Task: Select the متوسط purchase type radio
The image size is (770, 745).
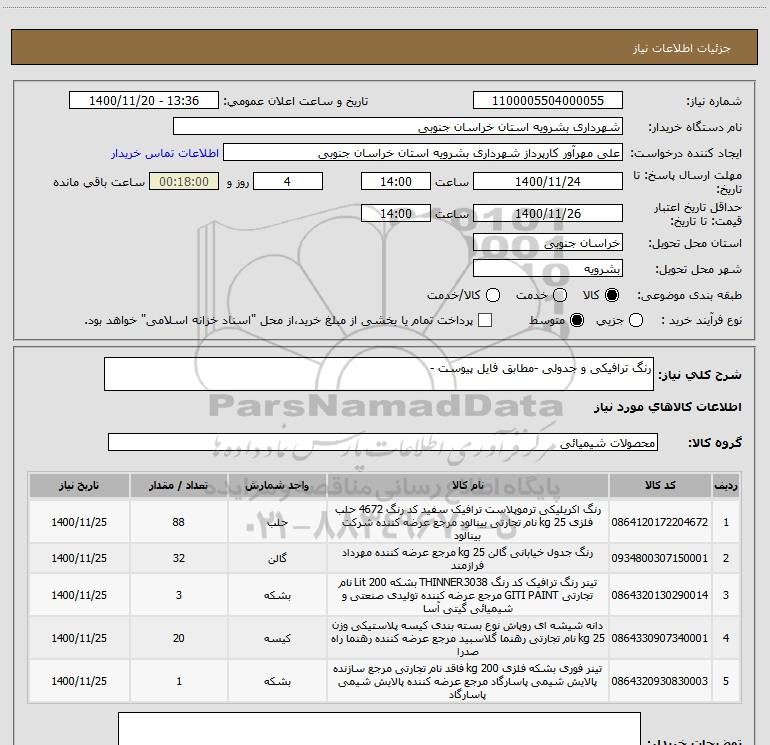Action: pos(577,320)
